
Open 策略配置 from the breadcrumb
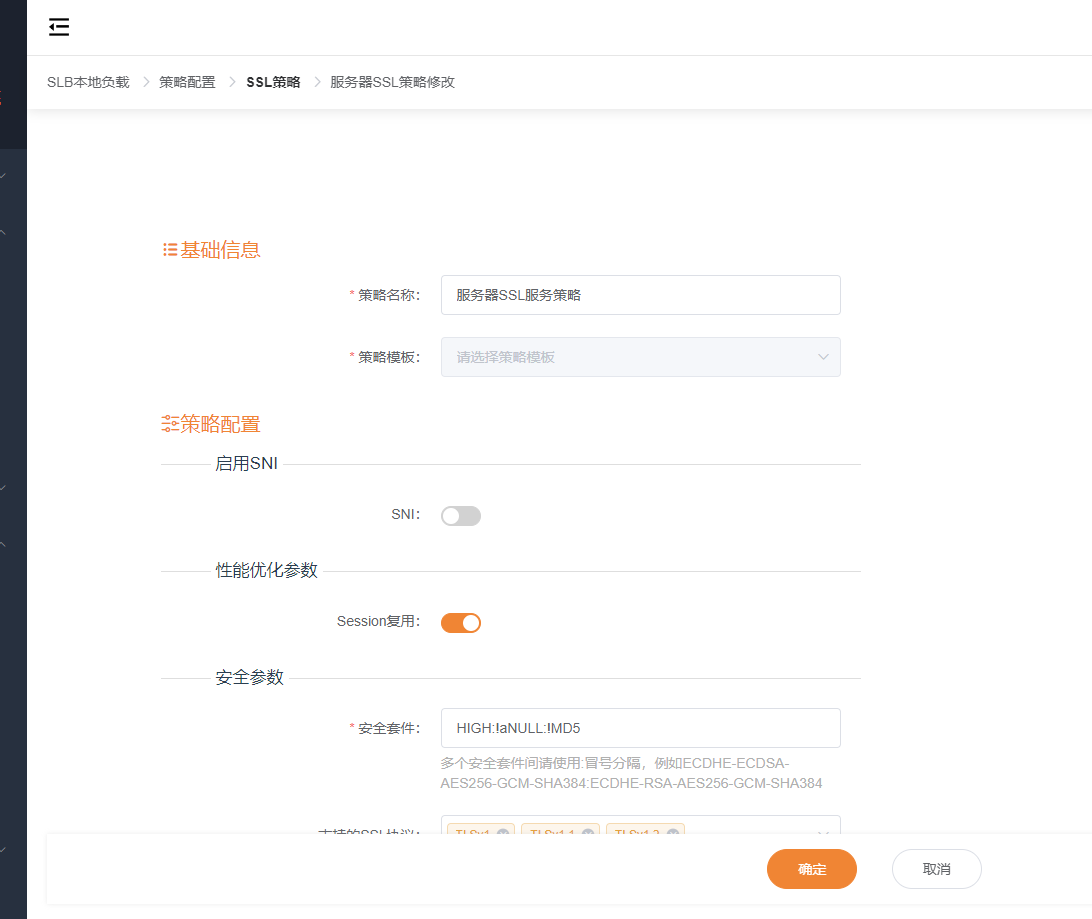coord(186,82)
